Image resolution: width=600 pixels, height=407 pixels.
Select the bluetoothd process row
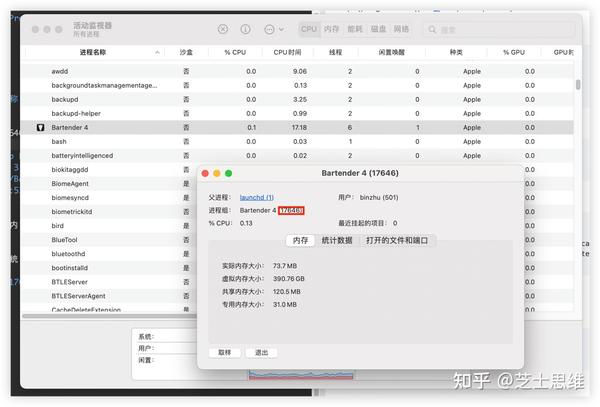(109, 254)
